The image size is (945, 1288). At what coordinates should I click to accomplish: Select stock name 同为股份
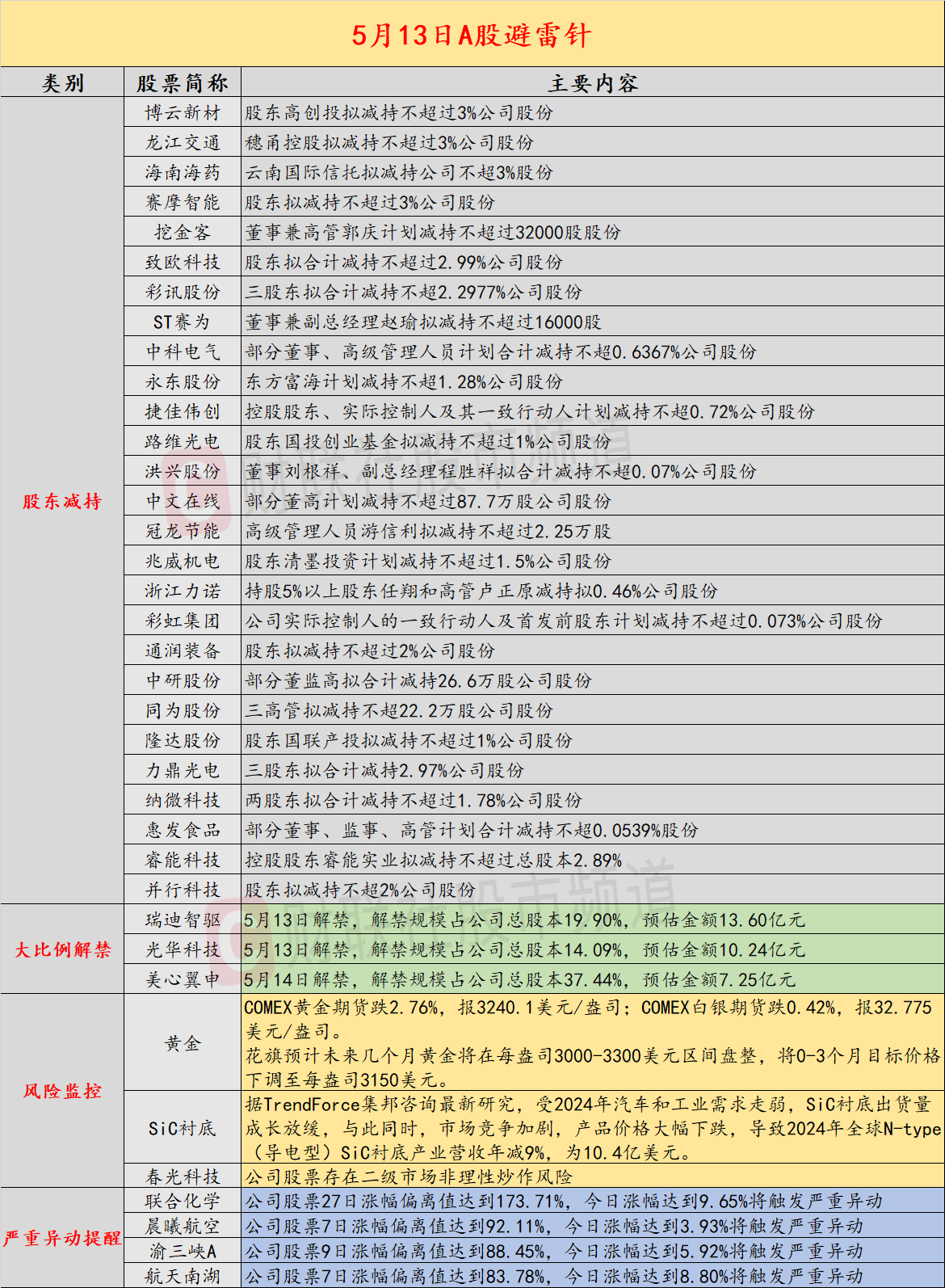click(183, 710)
